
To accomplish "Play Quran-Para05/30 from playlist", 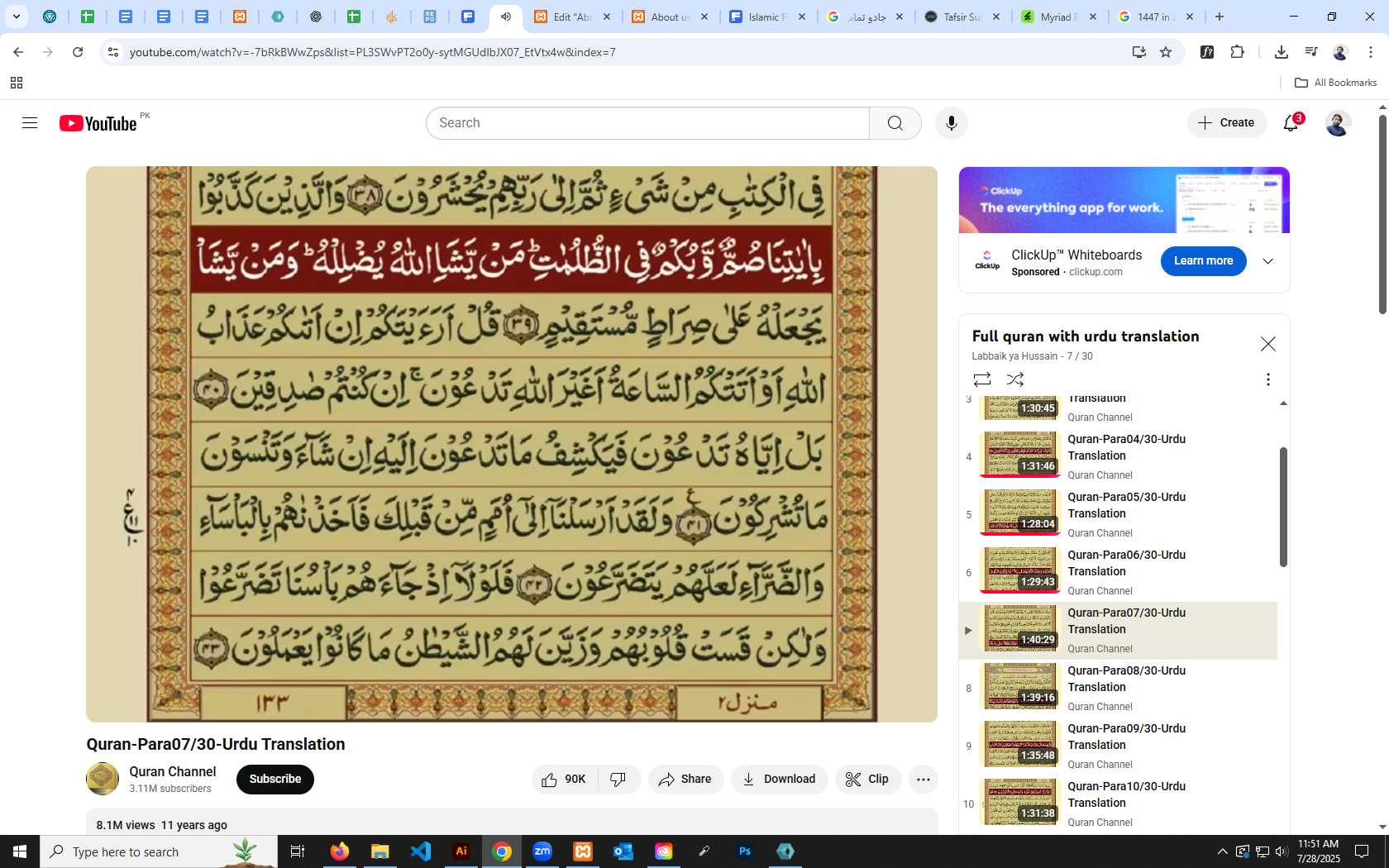I will (x=1118, y=514).
